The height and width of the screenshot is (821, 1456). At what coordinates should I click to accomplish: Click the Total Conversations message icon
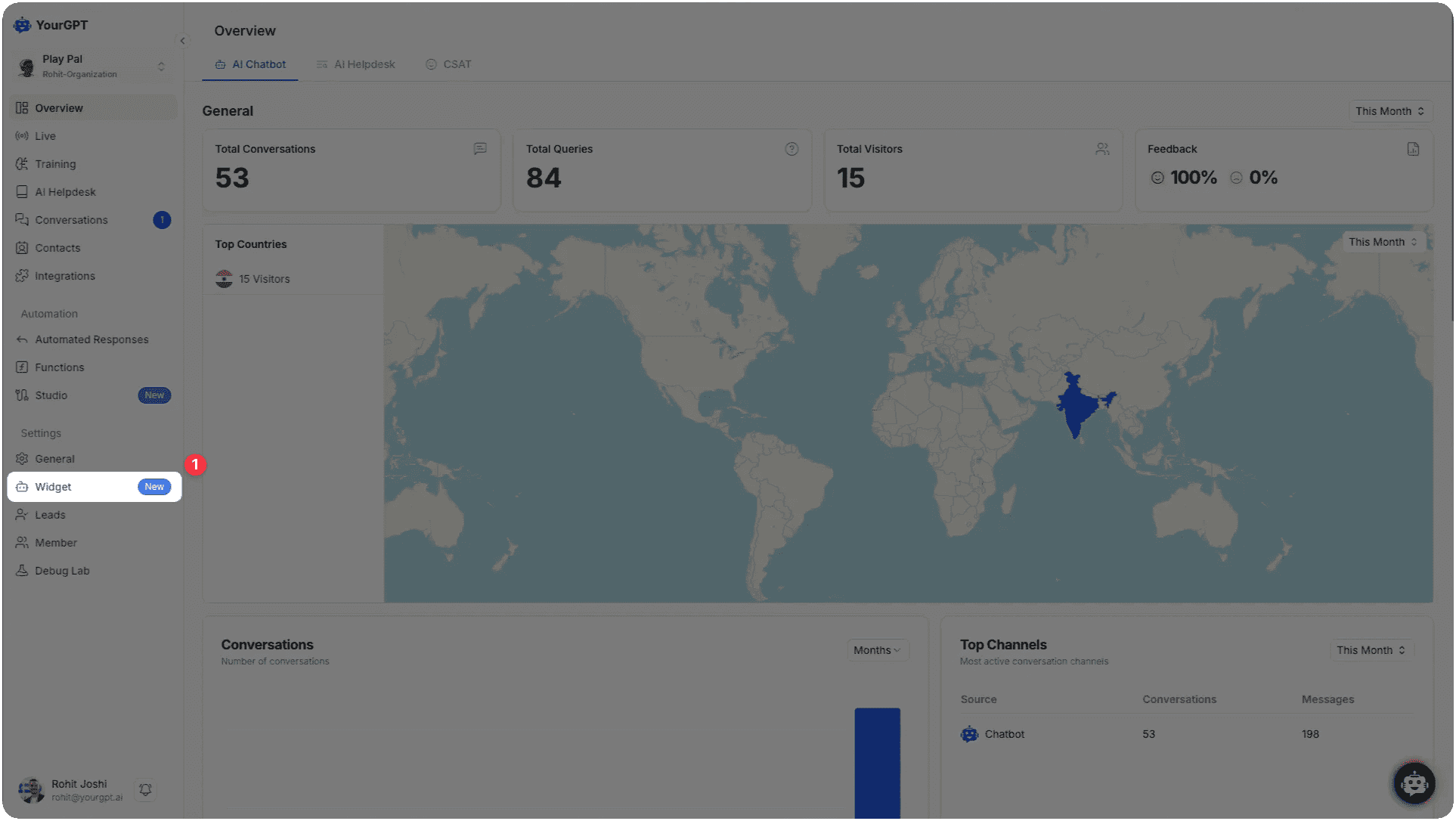tap(480, 149)
